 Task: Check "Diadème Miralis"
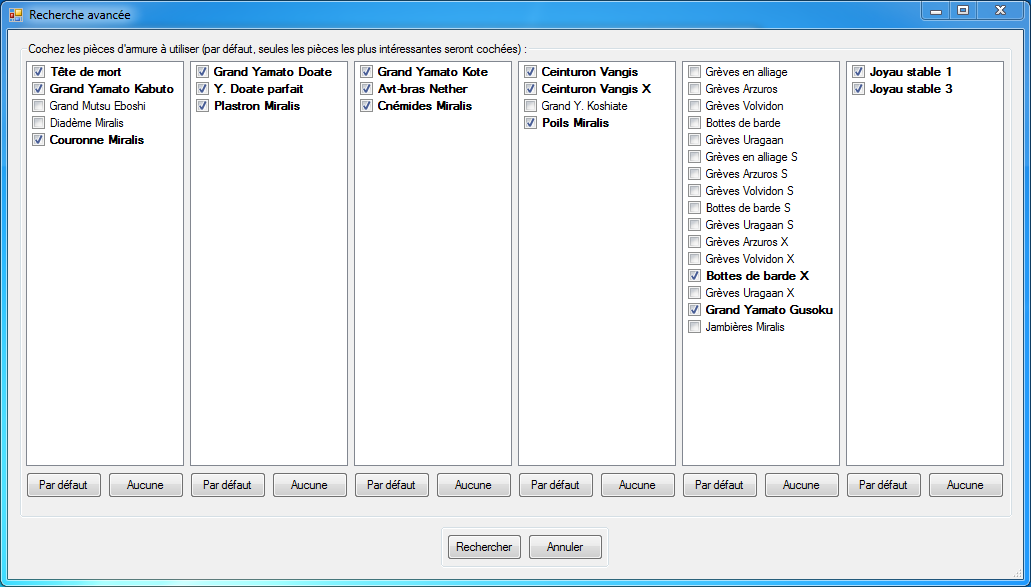click(38, 123)
